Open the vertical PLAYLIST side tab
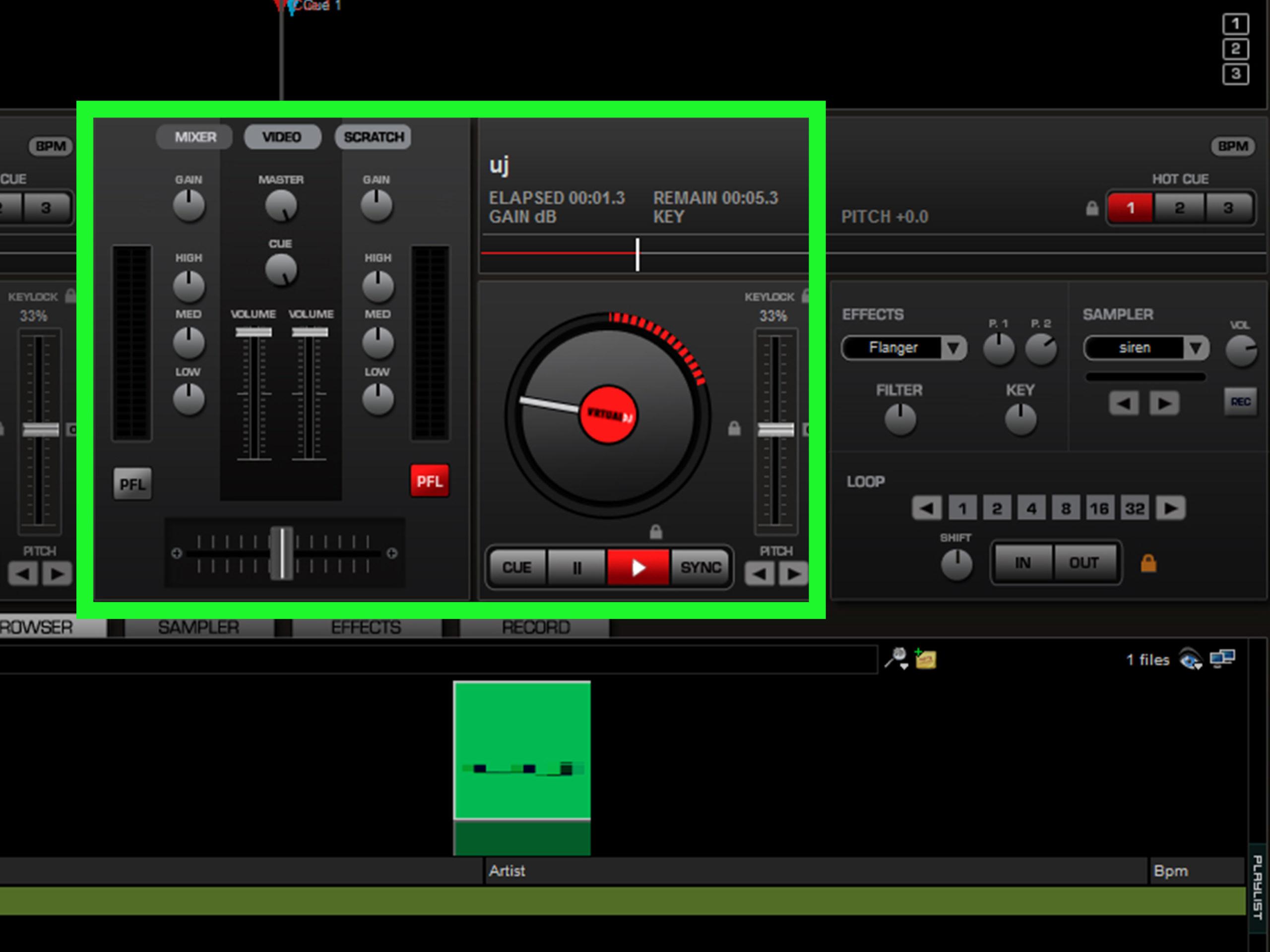This screenshot has height=952, width=1270. tap(1258, 888)
